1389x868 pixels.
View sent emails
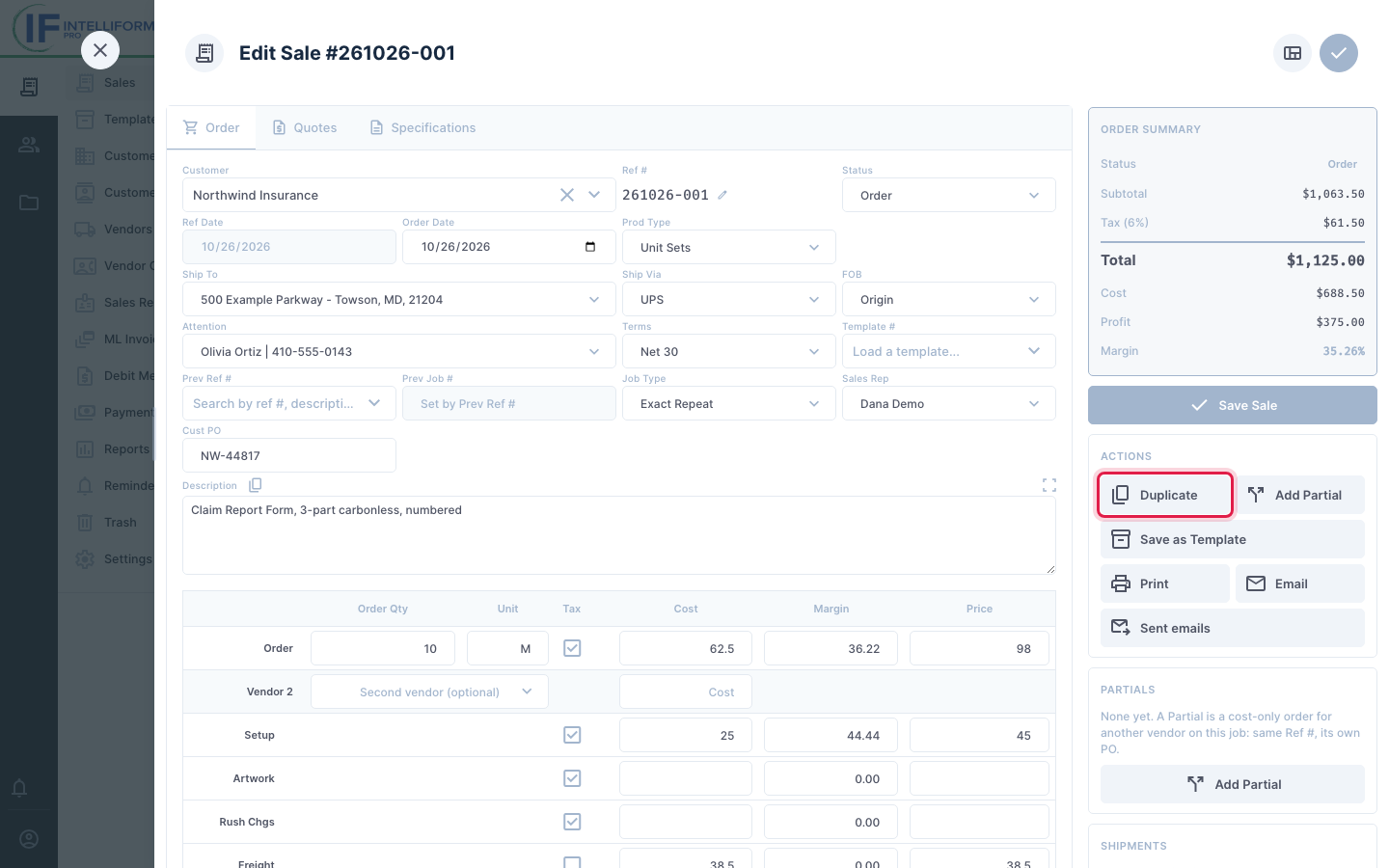coord(1233,628)
